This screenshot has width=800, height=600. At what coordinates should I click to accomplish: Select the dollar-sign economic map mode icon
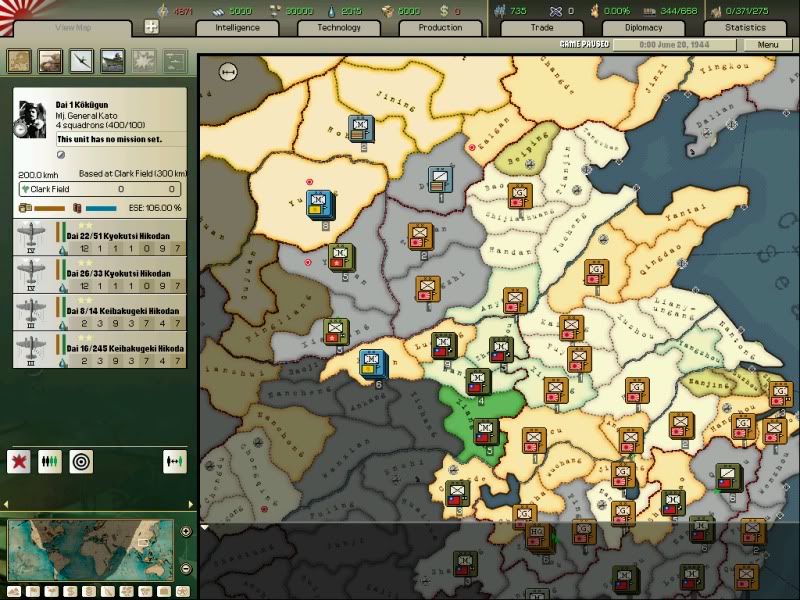(70, 591)
